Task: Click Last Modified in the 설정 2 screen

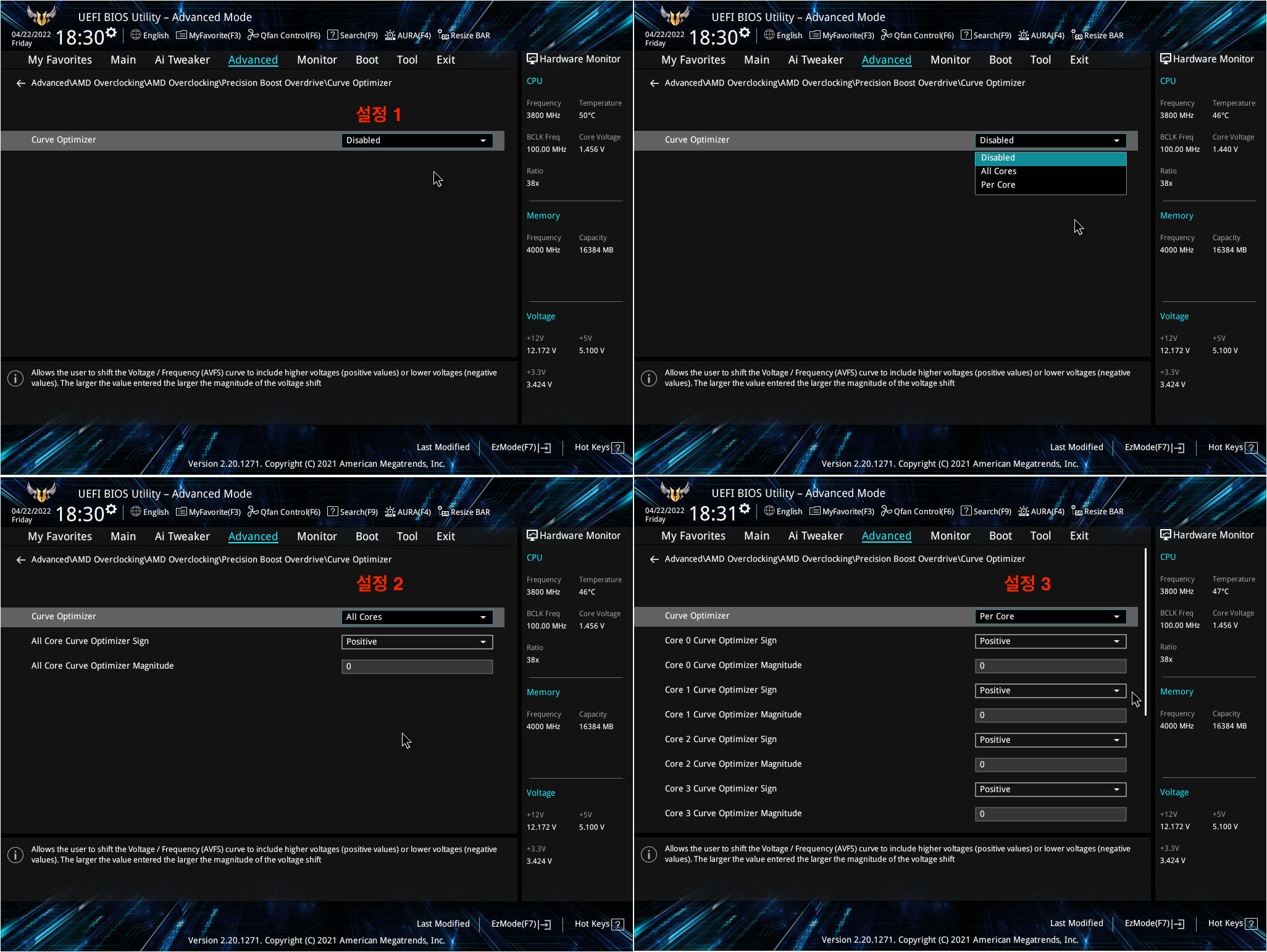Action: click(443, 924)
